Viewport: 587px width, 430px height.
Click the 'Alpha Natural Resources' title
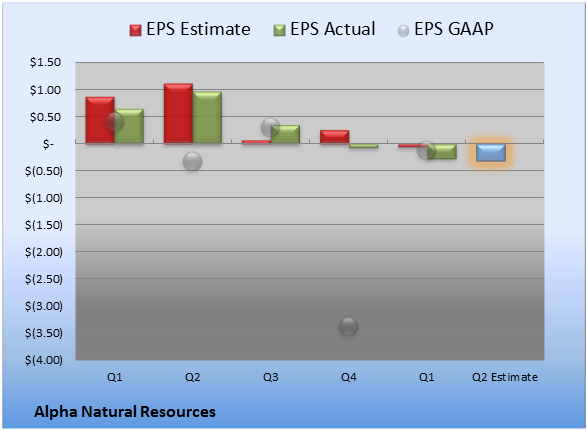(x=125, y=412)
